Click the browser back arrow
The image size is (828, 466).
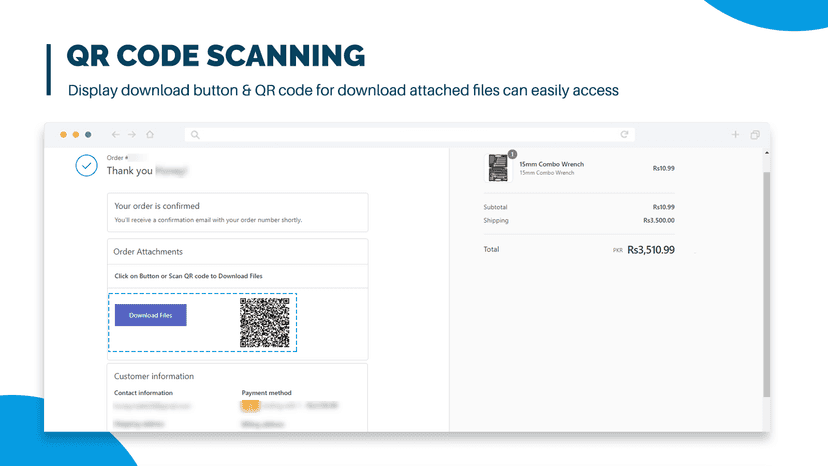115,135
